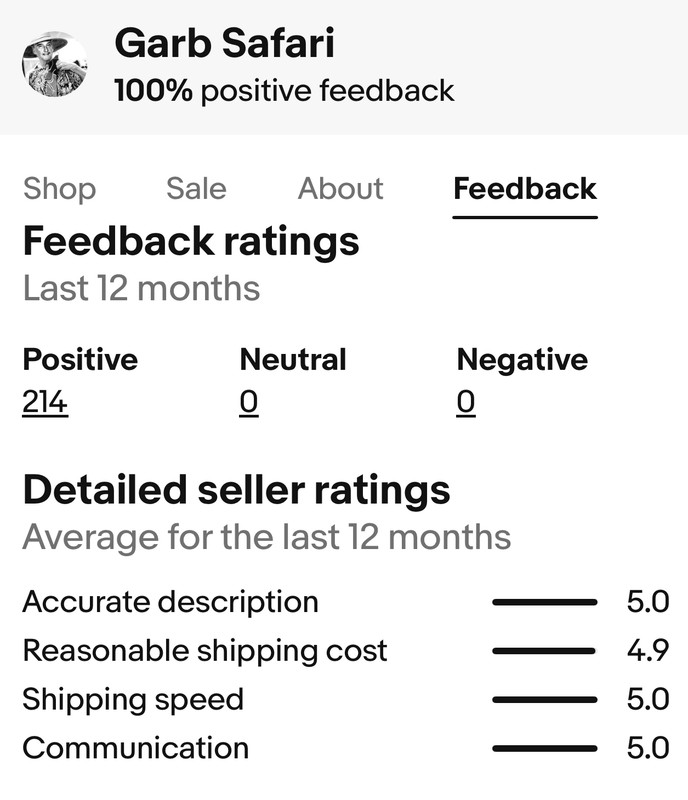Viewport: 688px width, 800px height.
Task: Switch to the Shop tab
Action: tap(60, 189)
